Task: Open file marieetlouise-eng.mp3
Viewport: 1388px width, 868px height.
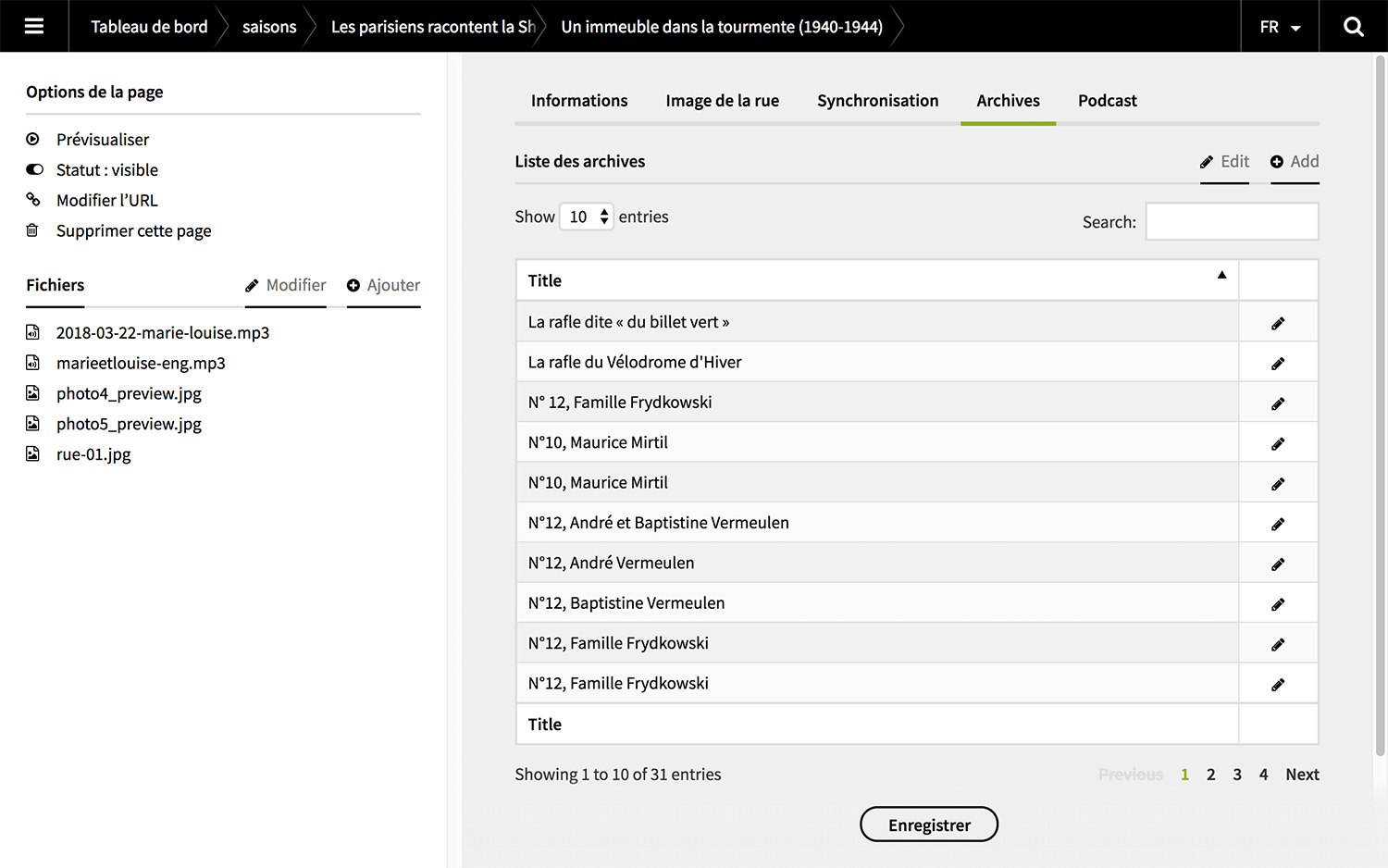Action: pyautogui.click(x=141, y=364)
